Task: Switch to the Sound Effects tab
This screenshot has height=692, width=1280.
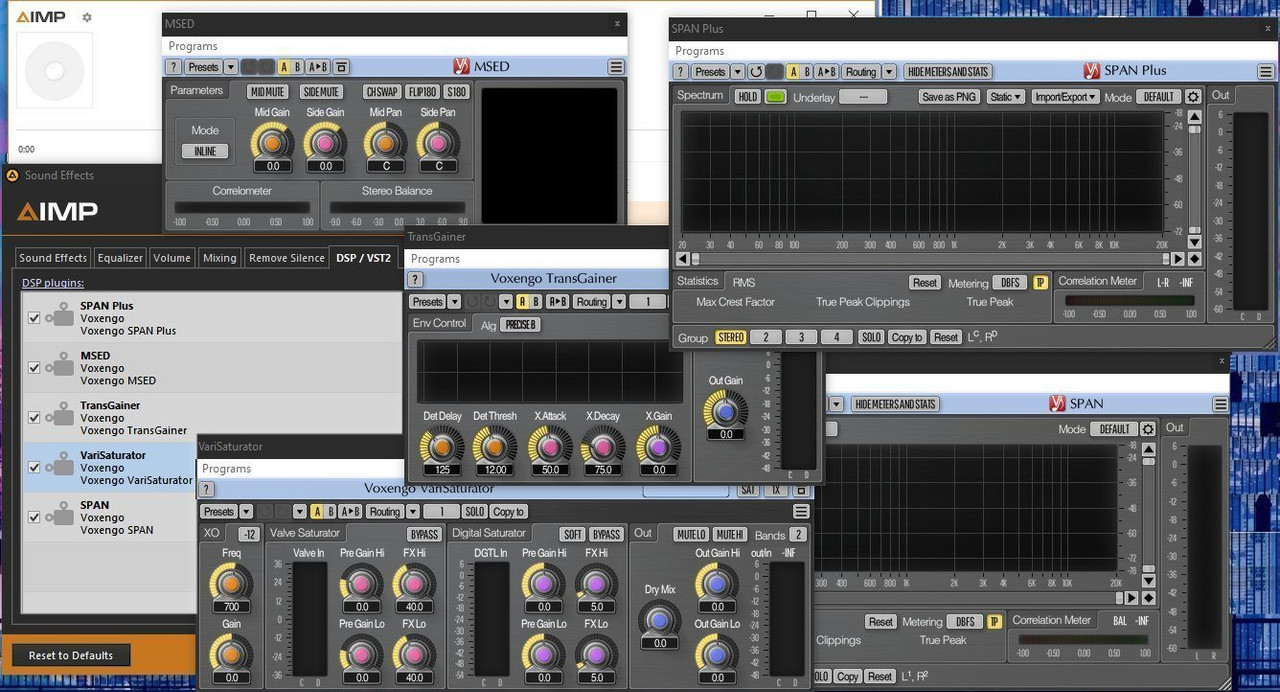Action: pyautogui.click(x=53, y=258)
